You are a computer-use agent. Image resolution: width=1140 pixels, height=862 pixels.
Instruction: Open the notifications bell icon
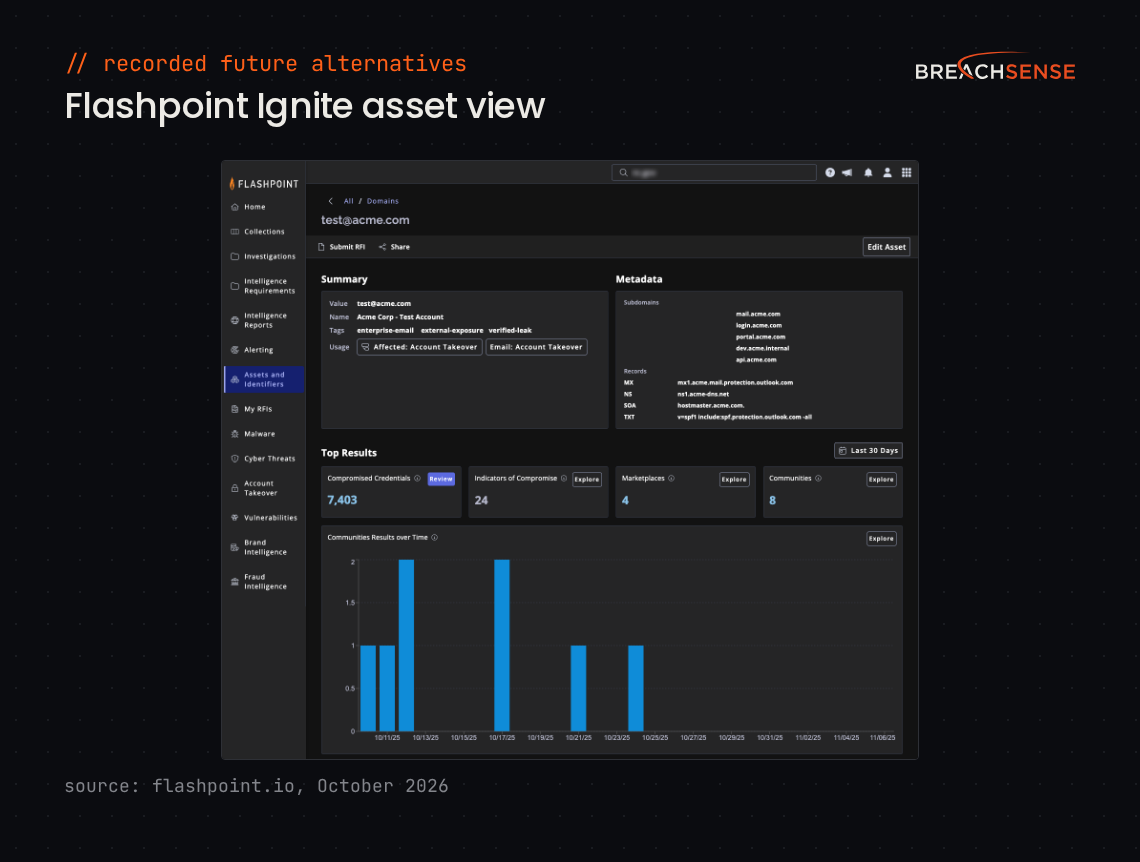[868, 172]
